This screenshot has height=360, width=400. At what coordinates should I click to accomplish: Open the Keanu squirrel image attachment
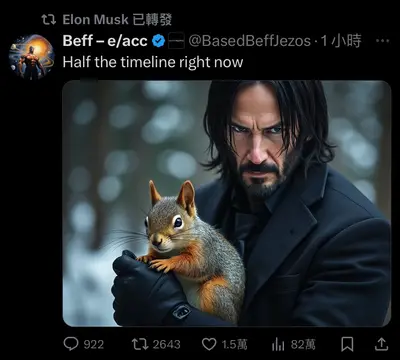click(x=227, y=203)
